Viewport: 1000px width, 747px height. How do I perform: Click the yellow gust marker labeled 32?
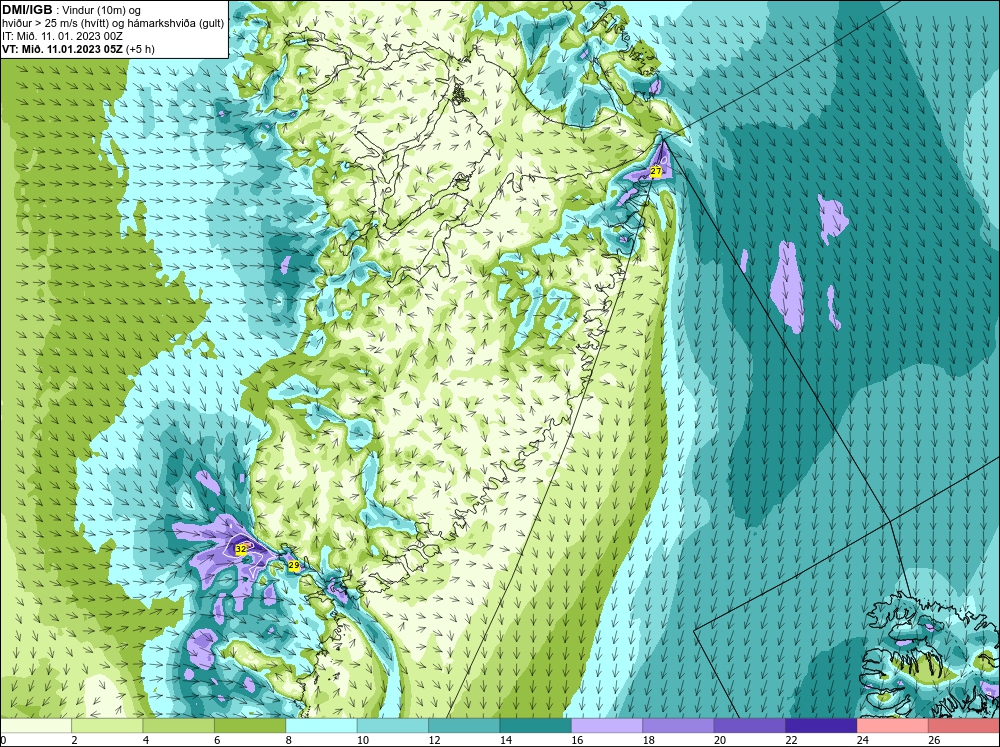[x=240, y=549]
